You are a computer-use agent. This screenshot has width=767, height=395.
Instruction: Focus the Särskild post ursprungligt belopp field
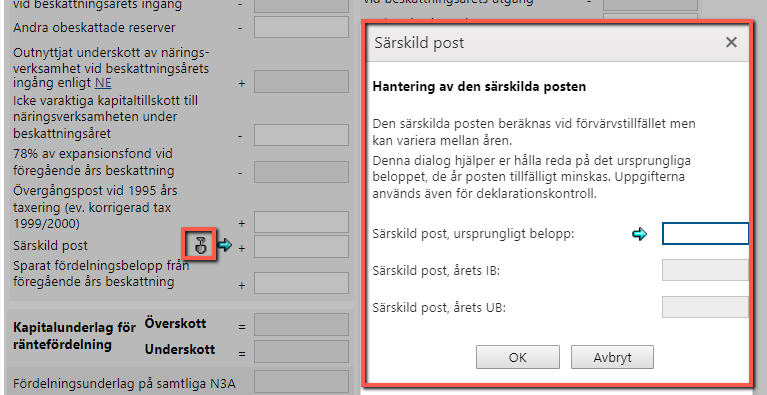point(705,234)
